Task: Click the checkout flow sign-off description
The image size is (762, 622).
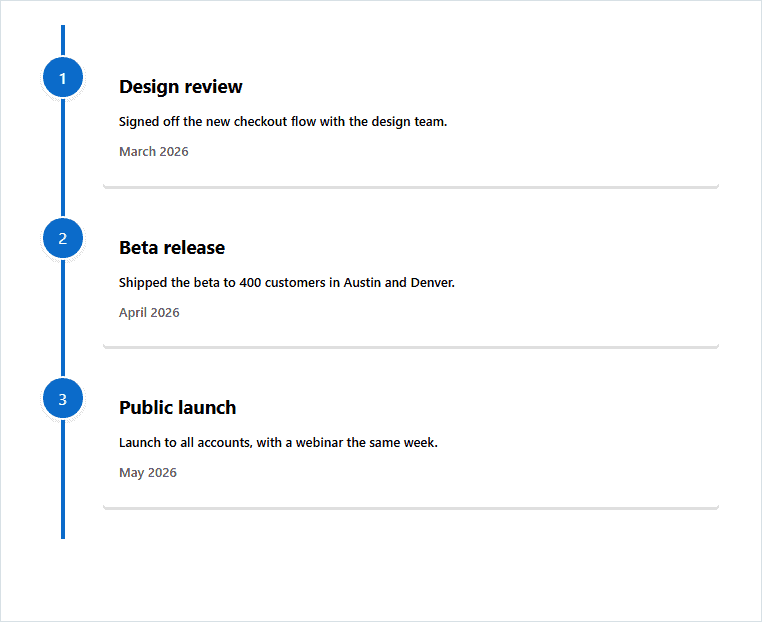Action: pyautogui.click(x=283, y=121)
